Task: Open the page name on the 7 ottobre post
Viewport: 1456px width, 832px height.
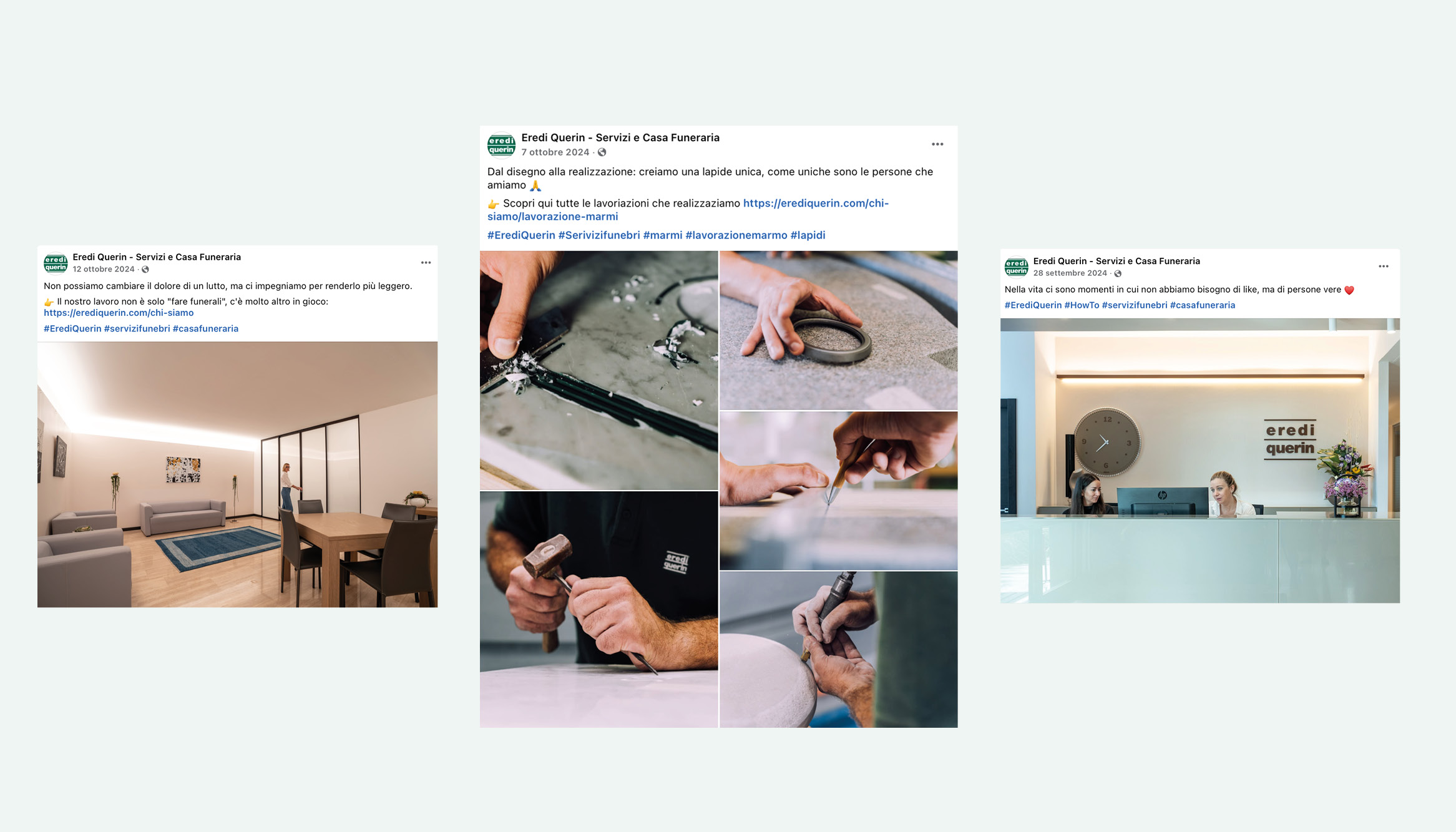Action: tap(620, 138)
